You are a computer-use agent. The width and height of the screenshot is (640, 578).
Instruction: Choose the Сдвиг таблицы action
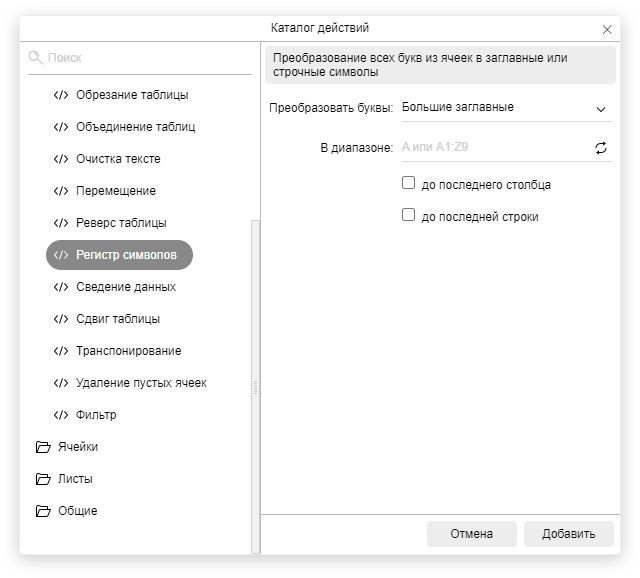[117, 319]
